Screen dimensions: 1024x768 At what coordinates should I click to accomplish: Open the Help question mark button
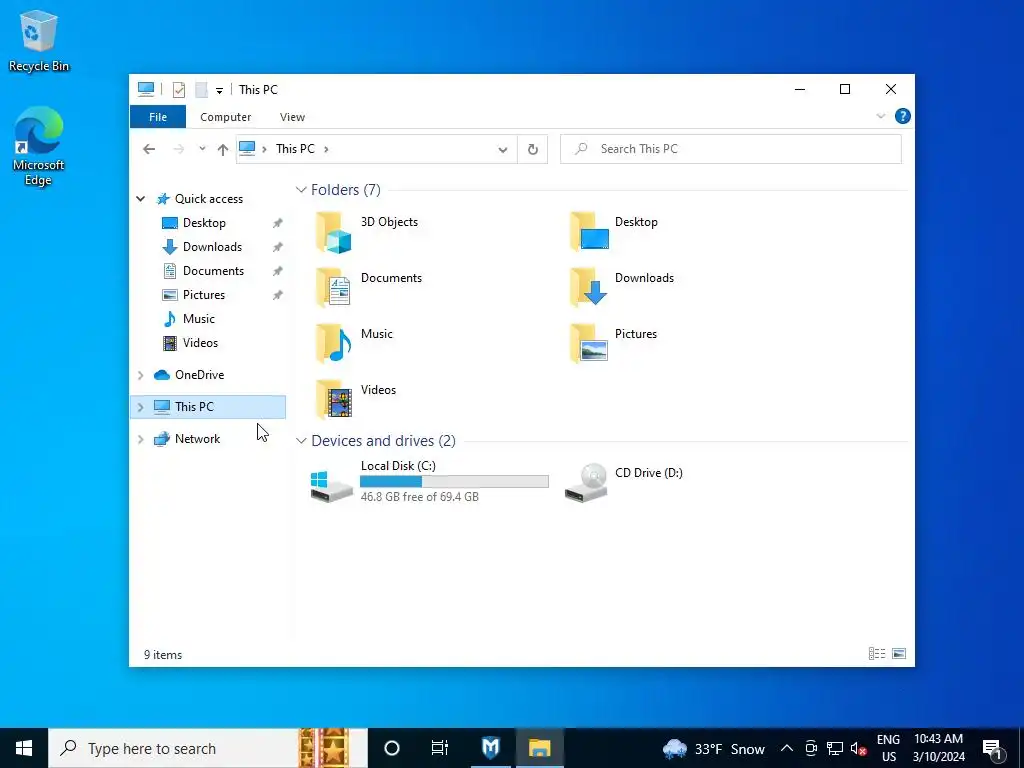(903, 116)
